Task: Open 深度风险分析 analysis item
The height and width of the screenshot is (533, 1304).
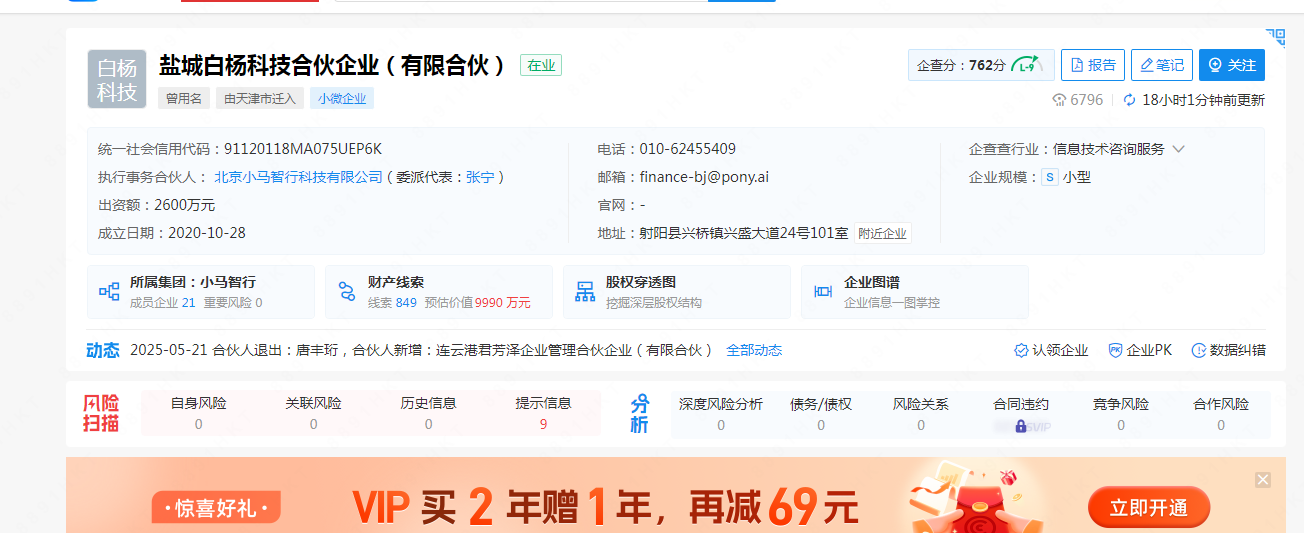Action: point(721,413)
